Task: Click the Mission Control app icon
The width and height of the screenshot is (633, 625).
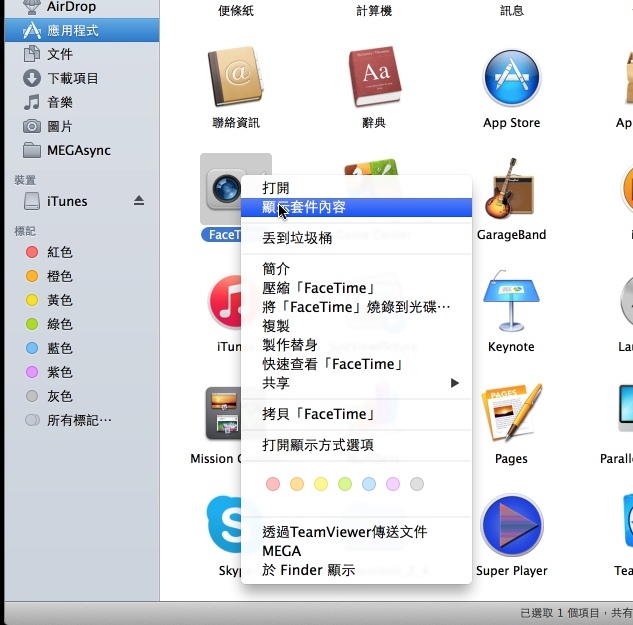Action: (x=223, y=413)
